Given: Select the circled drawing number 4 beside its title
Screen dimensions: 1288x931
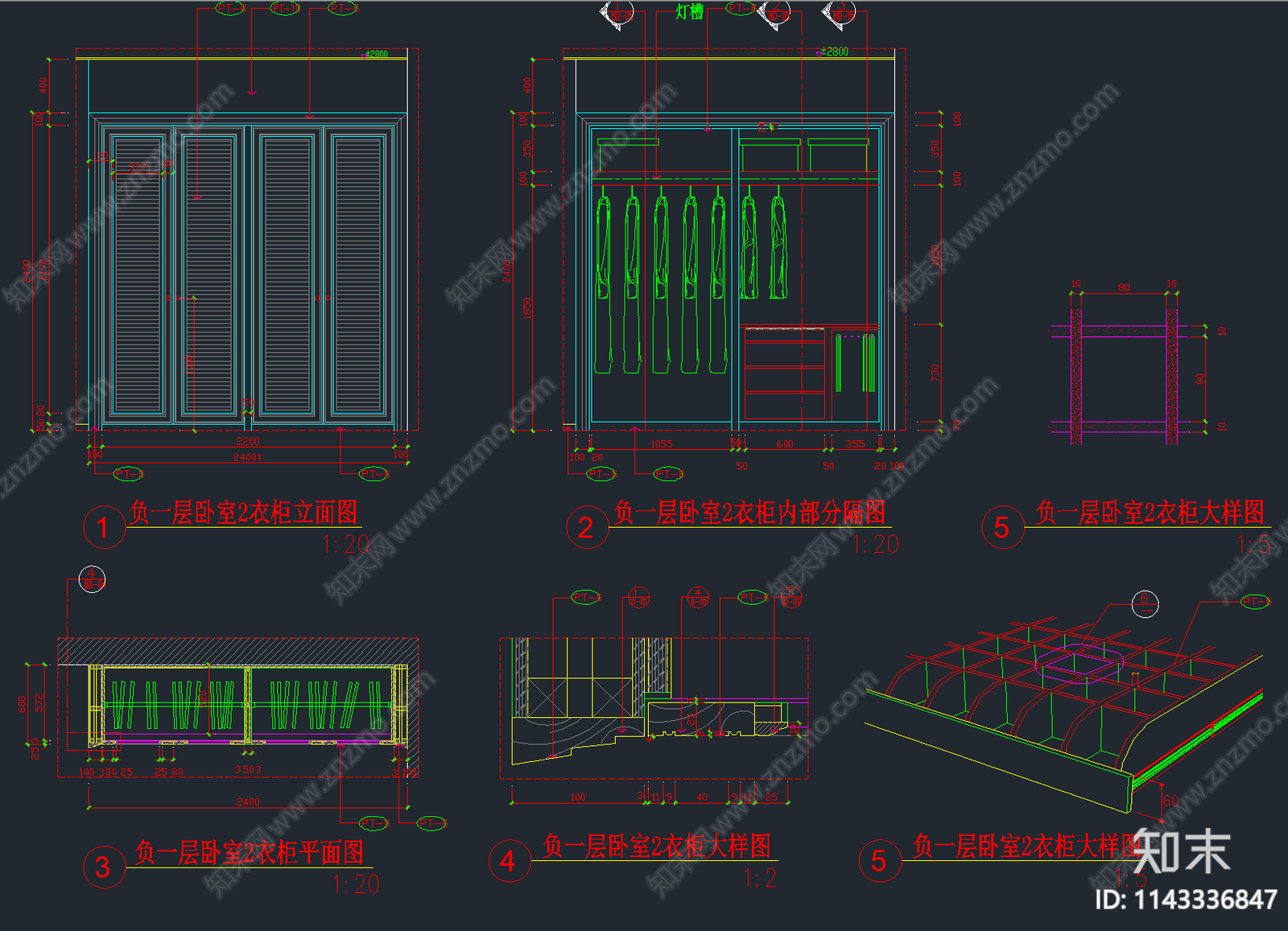Looking at the screenshot, I should (x=510, y=861).
